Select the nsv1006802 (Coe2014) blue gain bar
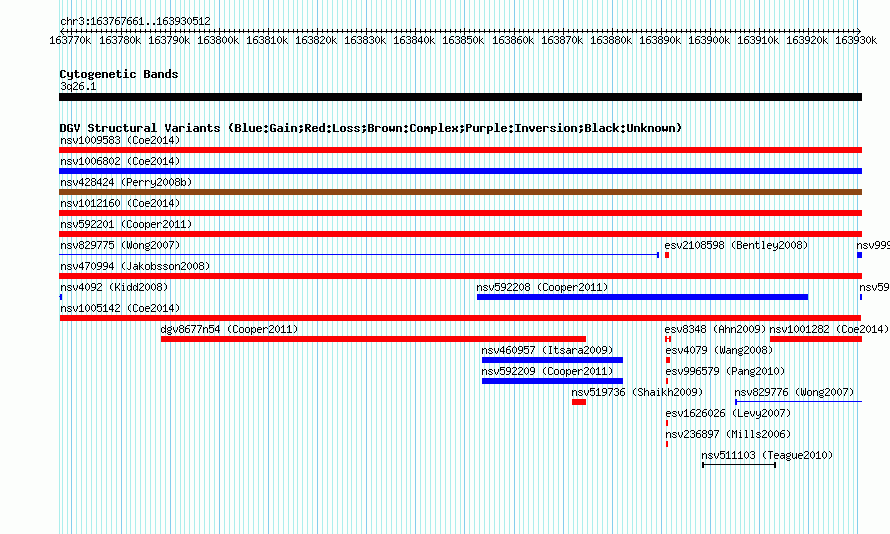The image size is (890, 534). [460, 171]
